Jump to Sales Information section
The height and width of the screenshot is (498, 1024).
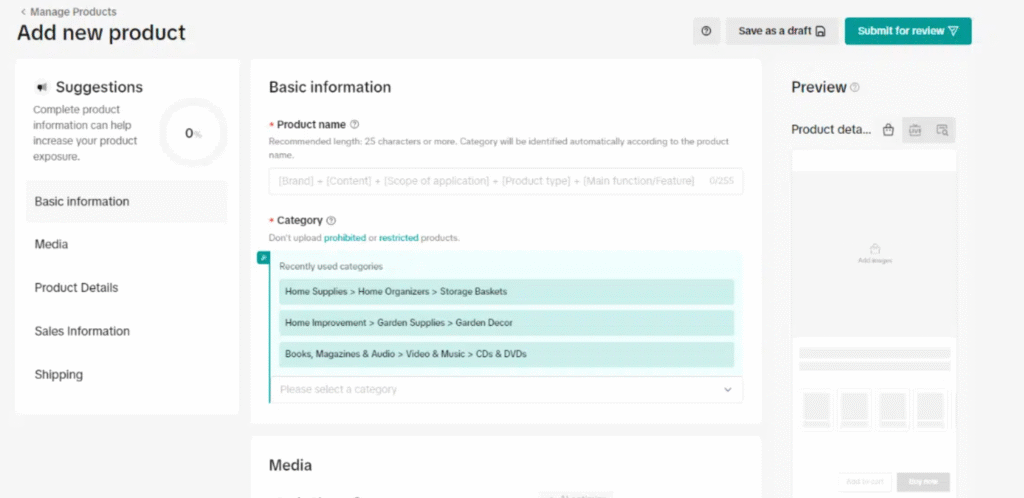(x=82, y=331)
